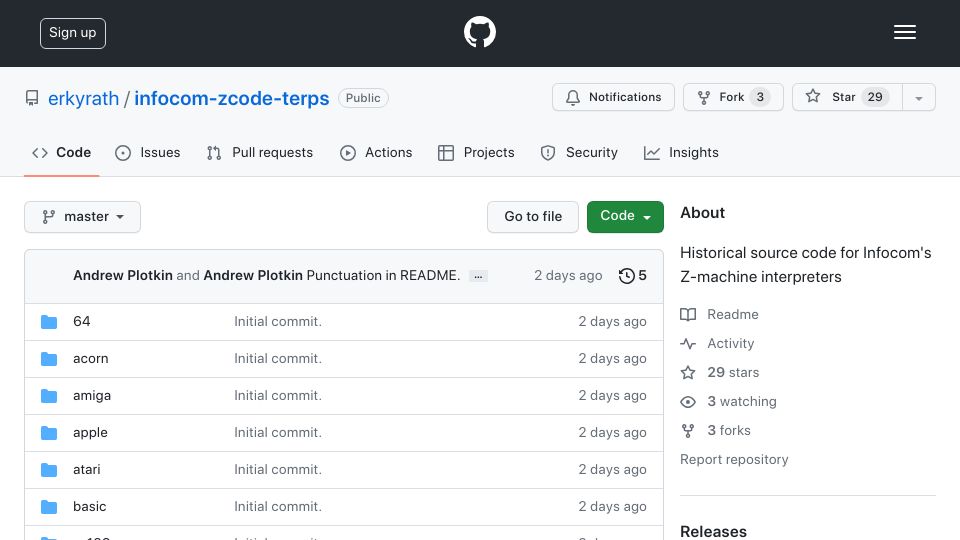This screenshot has width=960, height=540.
Task: Switch to the Security tab
Action: click(579, 152)
